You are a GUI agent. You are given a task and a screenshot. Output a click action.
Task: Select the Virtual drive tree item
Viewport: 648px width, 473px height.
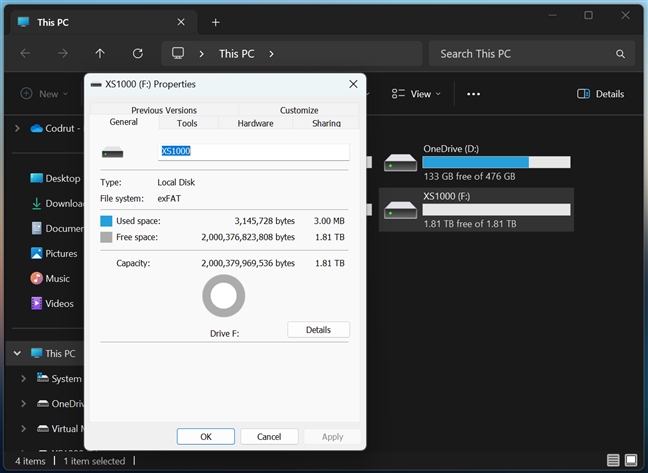[x=60, y=429]
